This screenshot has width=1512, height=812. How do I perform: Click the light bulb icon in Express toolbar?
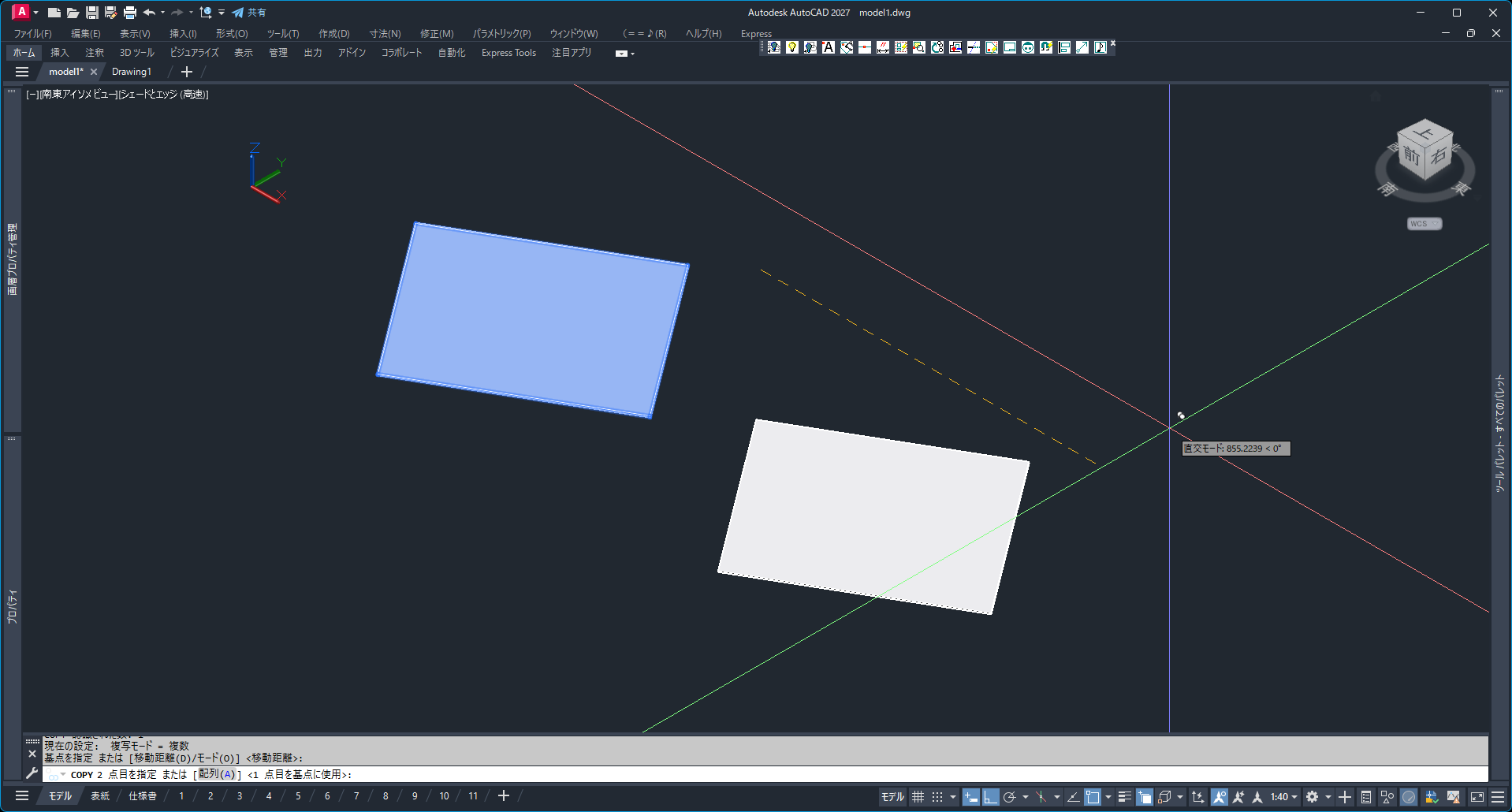[x=792, y=47]
